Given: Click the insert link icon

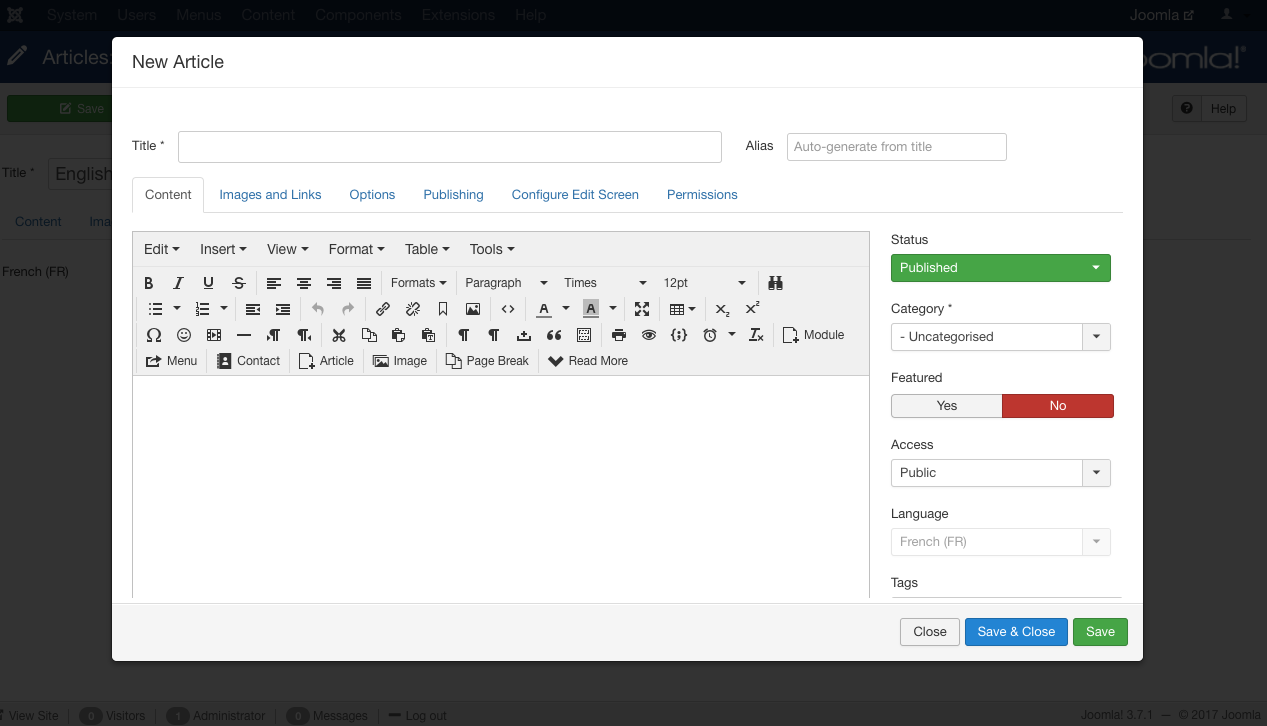Looking at the screenshot, I should tap(383, 309).
